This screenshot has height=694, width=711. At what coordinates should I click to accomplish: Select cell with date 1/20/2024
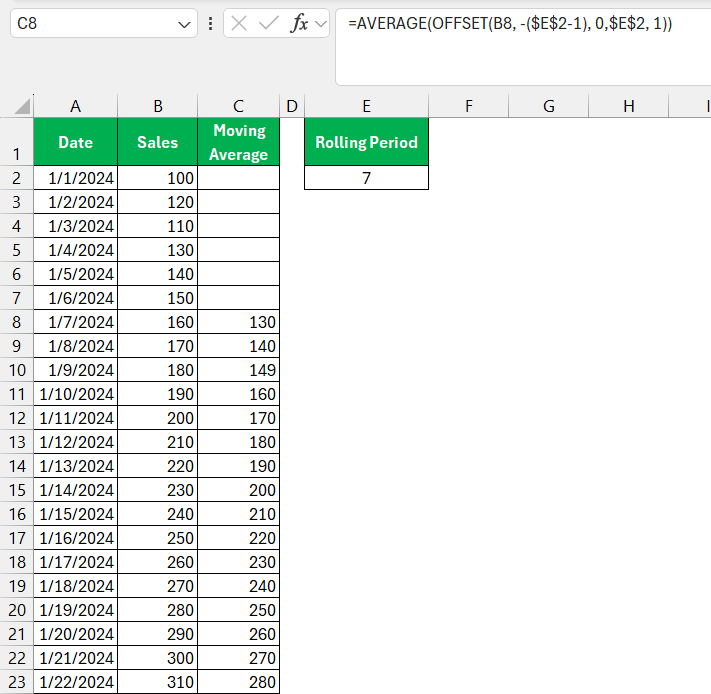(x=75, y=634)
